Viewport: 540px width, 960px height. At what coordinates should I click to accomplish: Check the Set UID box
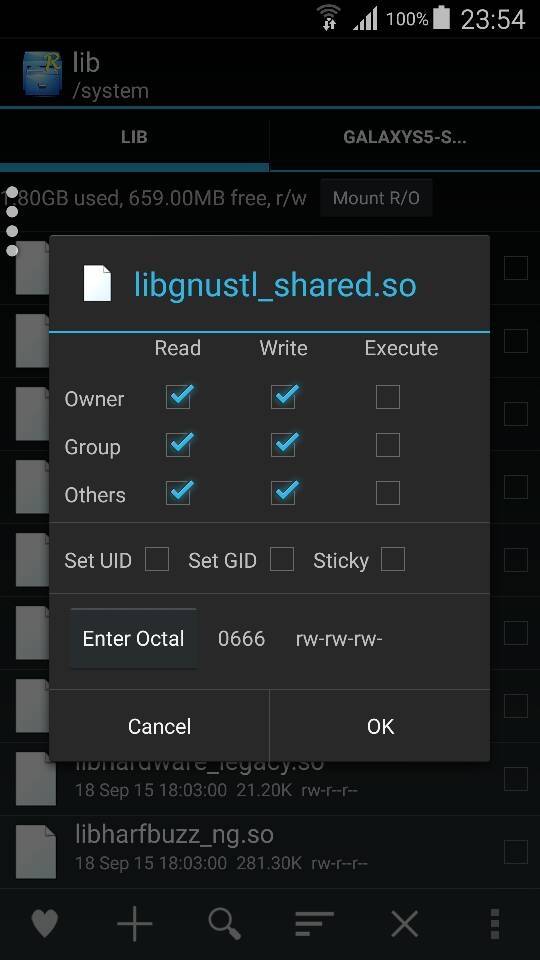[x=157, y=559]
